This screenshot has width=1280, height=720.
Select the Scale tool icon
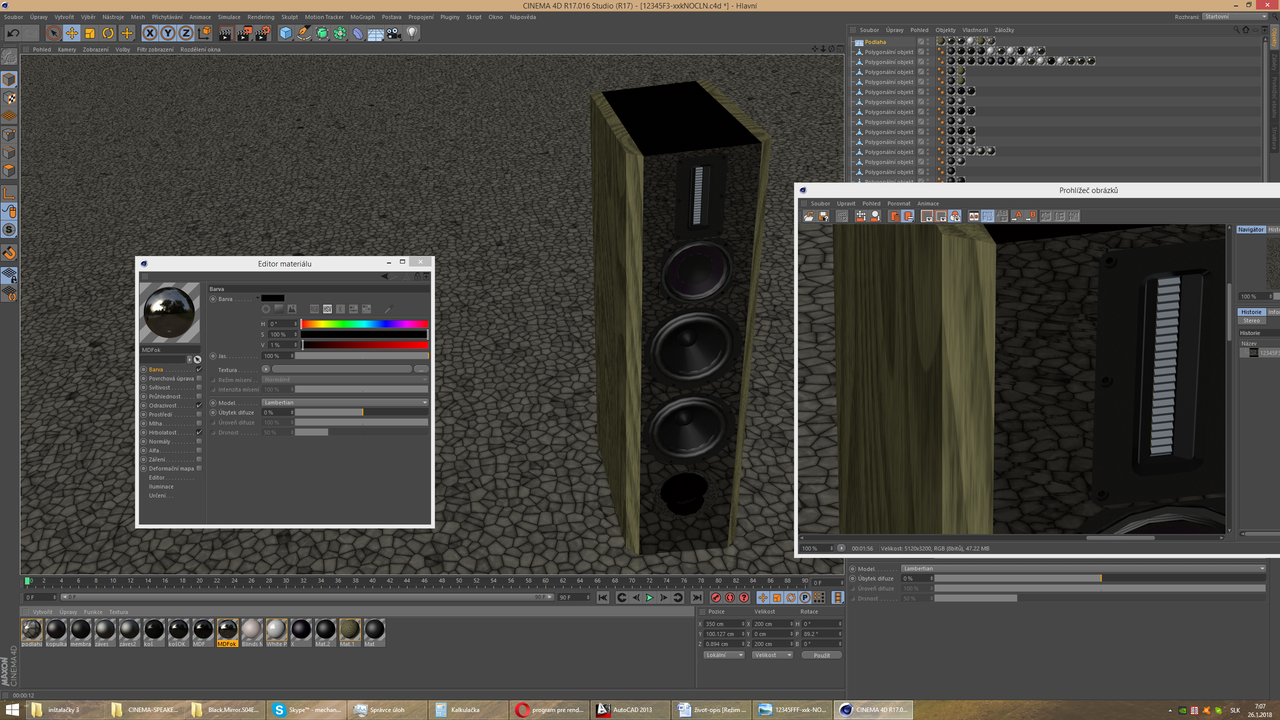point(89,33)
